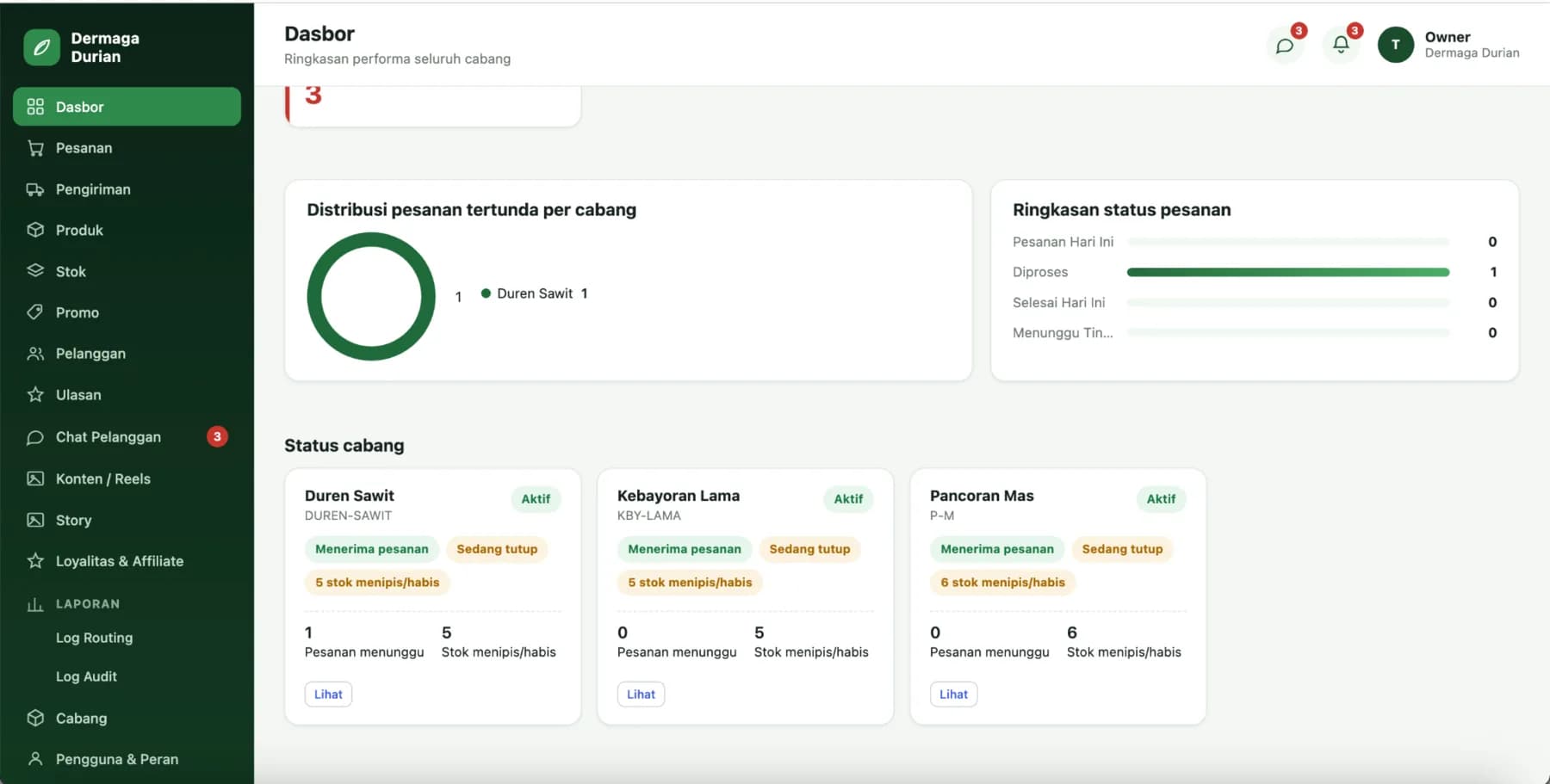Click the Lihat button for Duren Sawit
The height and width of the screenshot is (784, 1550).
coord(328,694)
